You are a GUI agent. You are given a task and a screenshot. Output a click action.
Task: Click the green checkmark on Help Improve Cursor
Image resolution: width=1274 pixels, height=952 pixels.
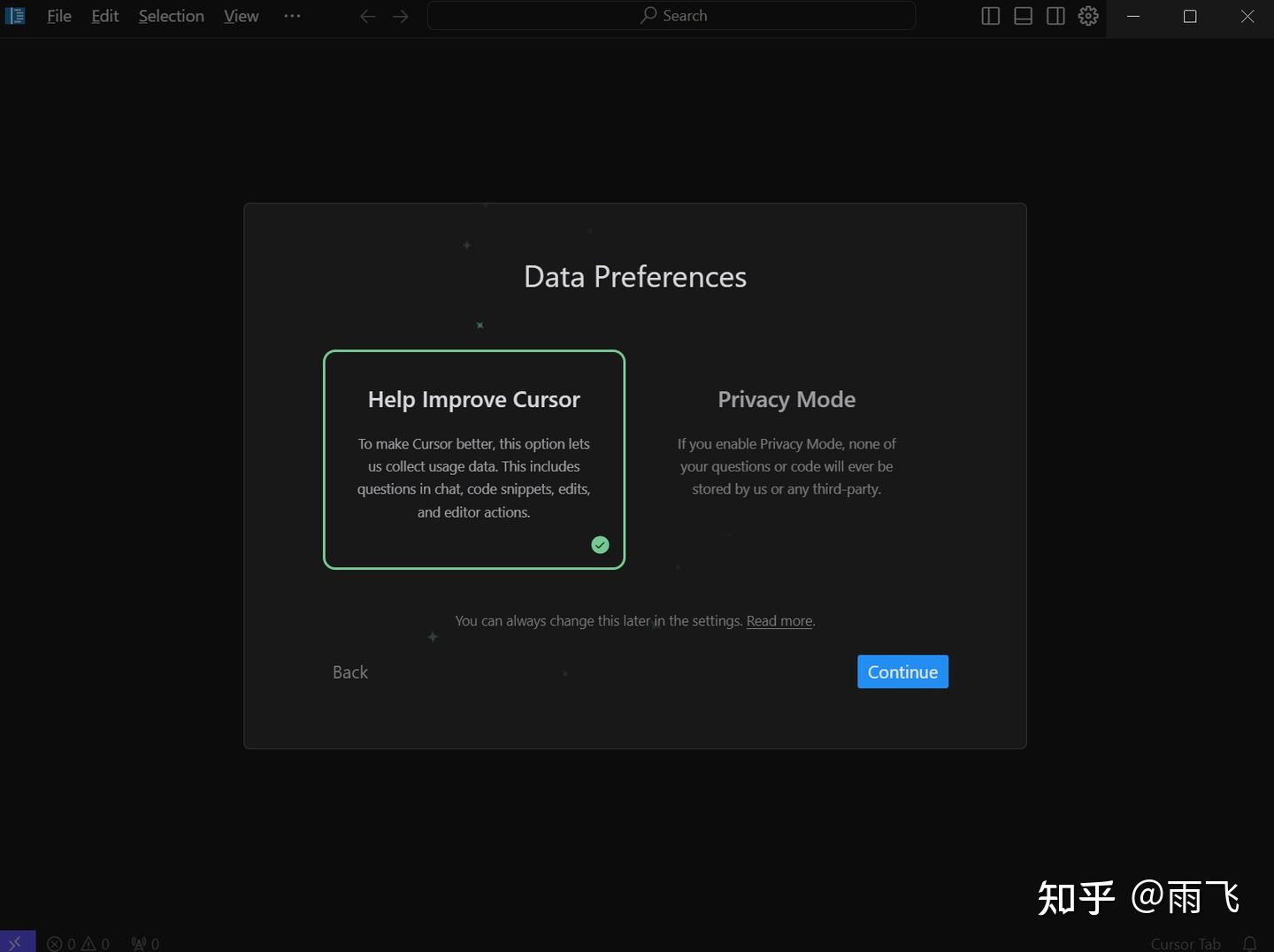coord(600,545)
